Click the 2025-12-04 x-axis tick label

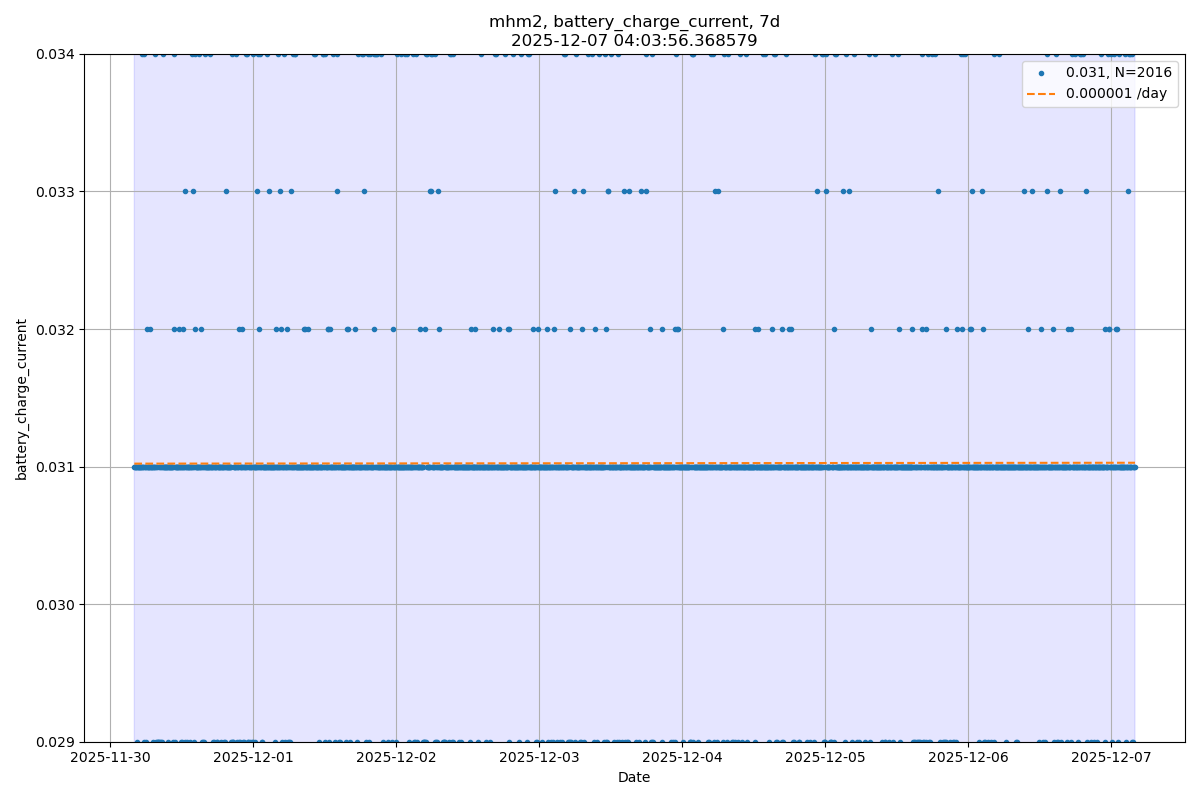pos(682,758)
